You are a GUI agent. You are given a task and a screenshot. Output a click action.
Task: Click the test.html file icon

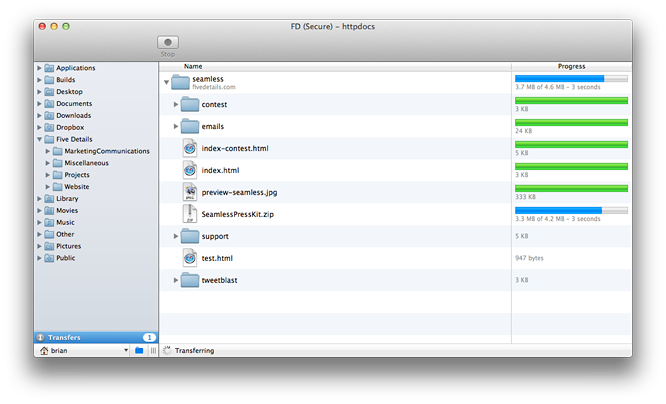tap(189, 258)
